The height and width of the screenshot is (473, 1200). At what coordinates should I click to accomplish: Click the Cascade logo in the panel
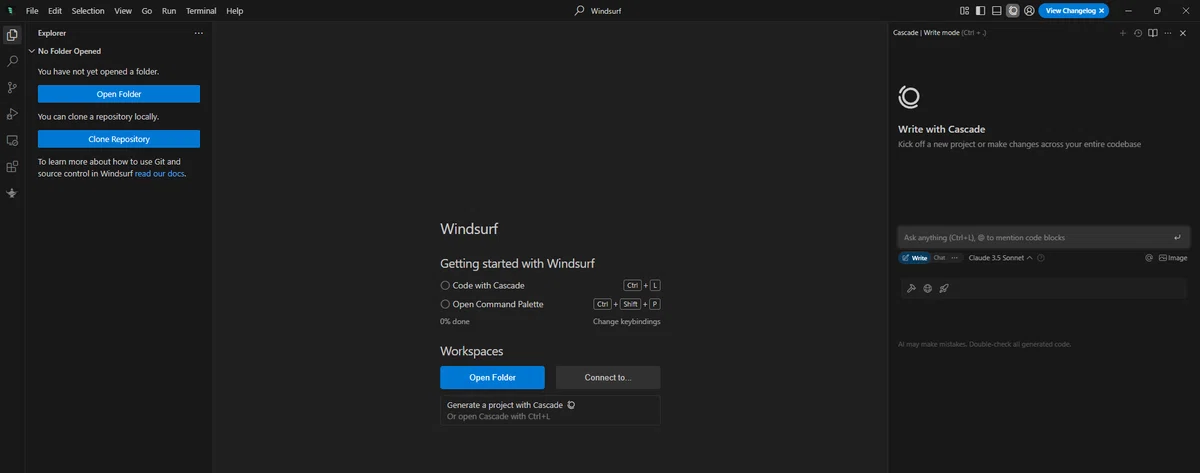909,97
